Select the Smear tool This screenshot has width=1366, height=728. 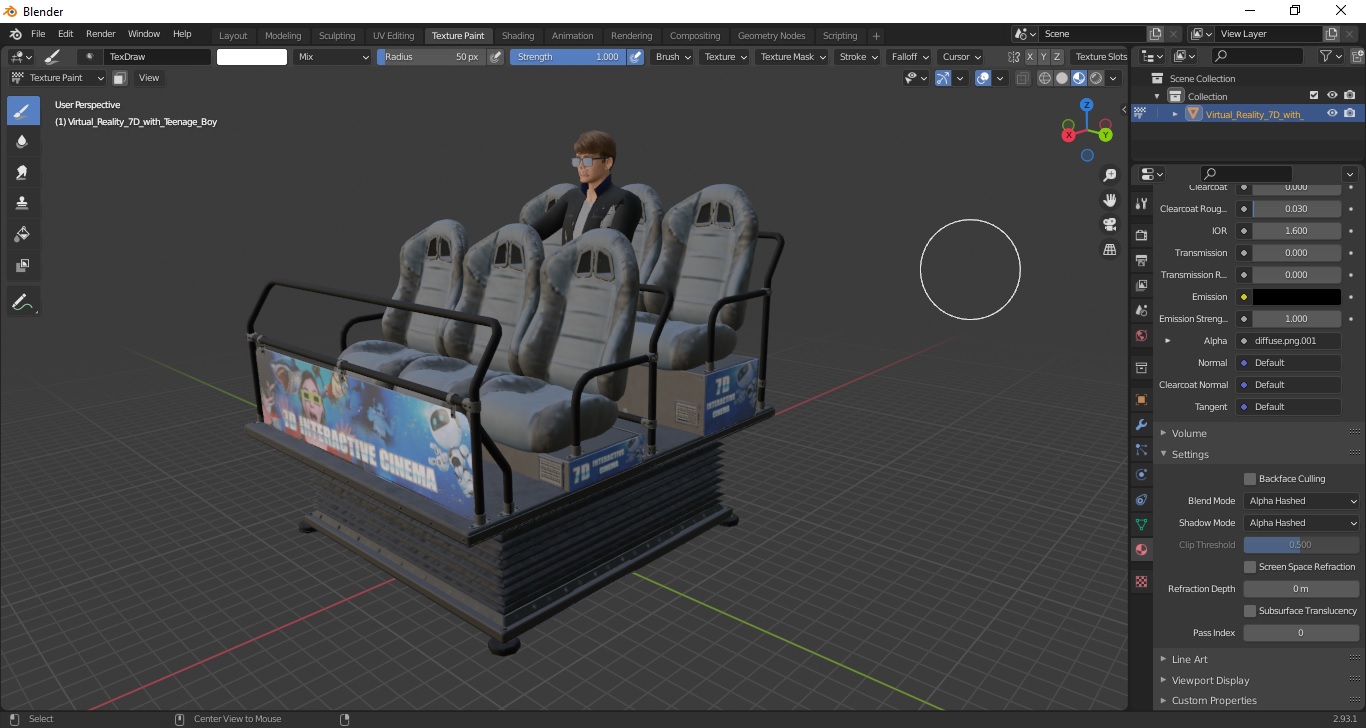(x=23, y=172)
